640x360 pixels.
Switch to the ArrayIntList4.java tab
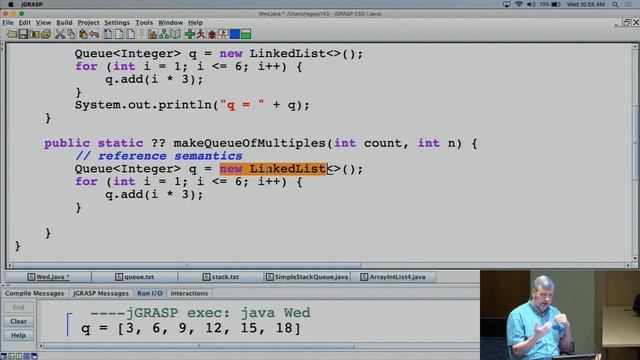click(393, 277)
